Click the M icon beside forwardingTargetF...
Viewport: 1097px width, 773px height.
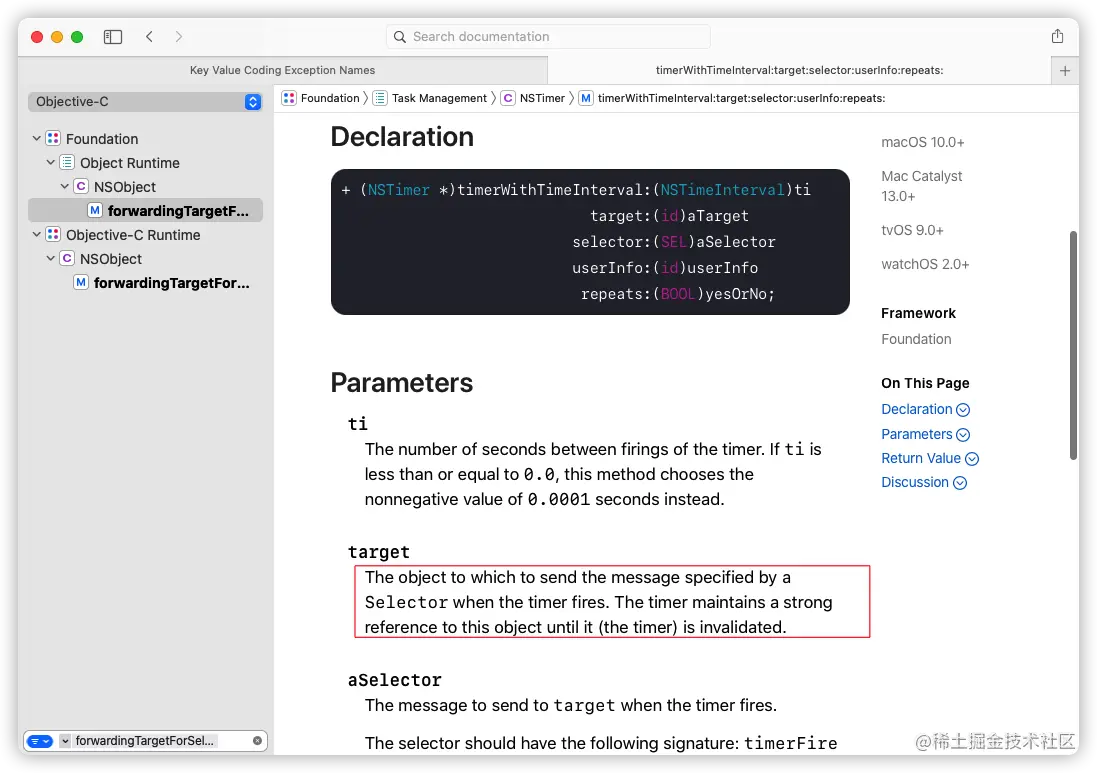(94, 210)
